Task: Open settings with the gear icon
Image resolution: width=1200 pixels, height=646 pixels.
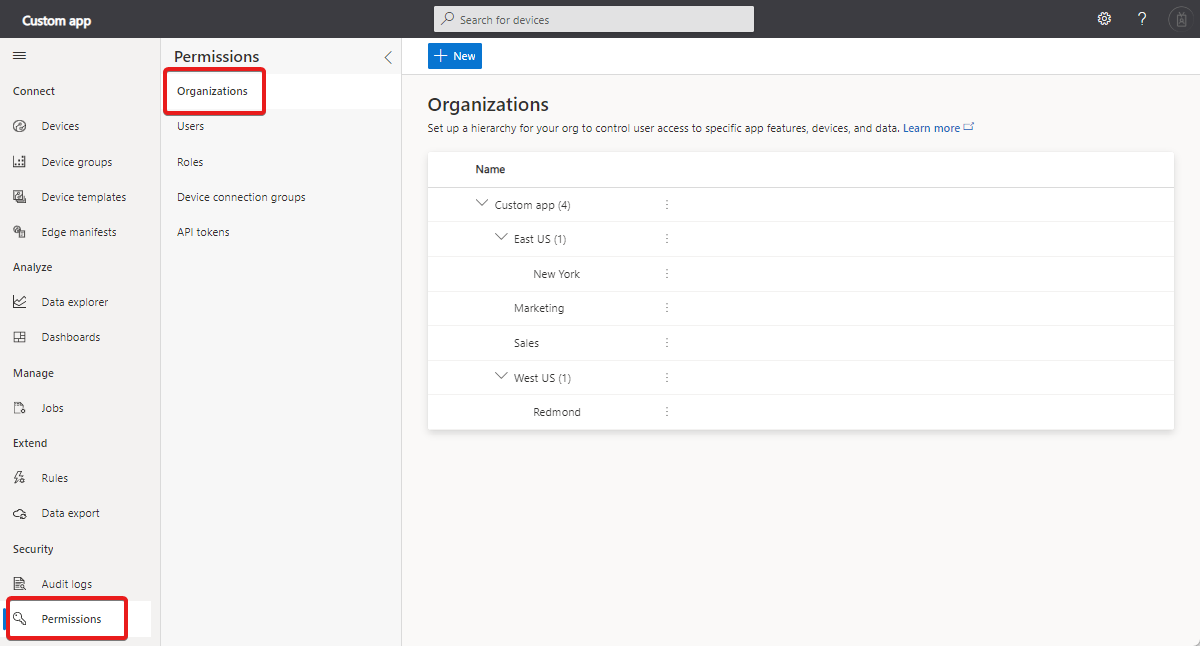Action: tap(1104, 19)
